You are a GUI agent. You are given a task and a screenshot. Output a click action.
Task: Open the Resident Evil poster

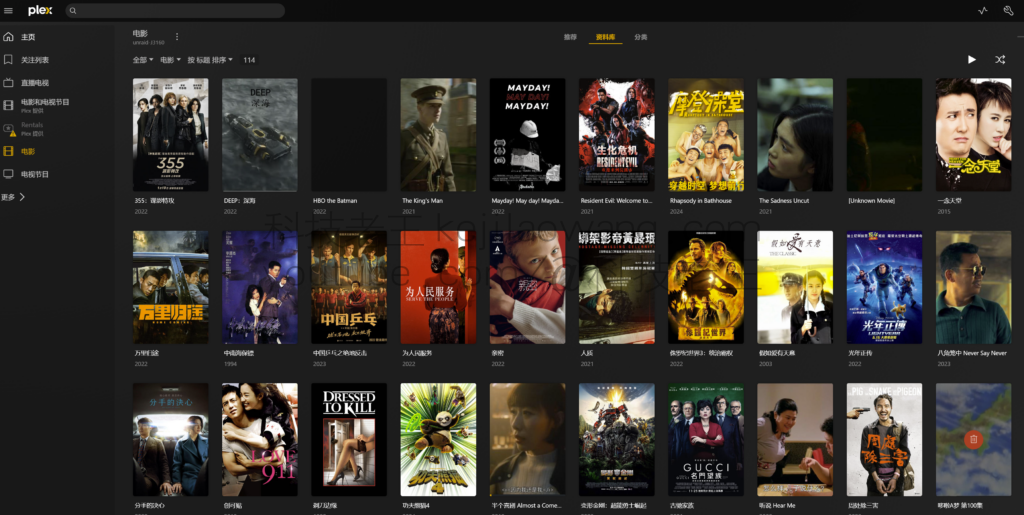click(x=616, y=135)
